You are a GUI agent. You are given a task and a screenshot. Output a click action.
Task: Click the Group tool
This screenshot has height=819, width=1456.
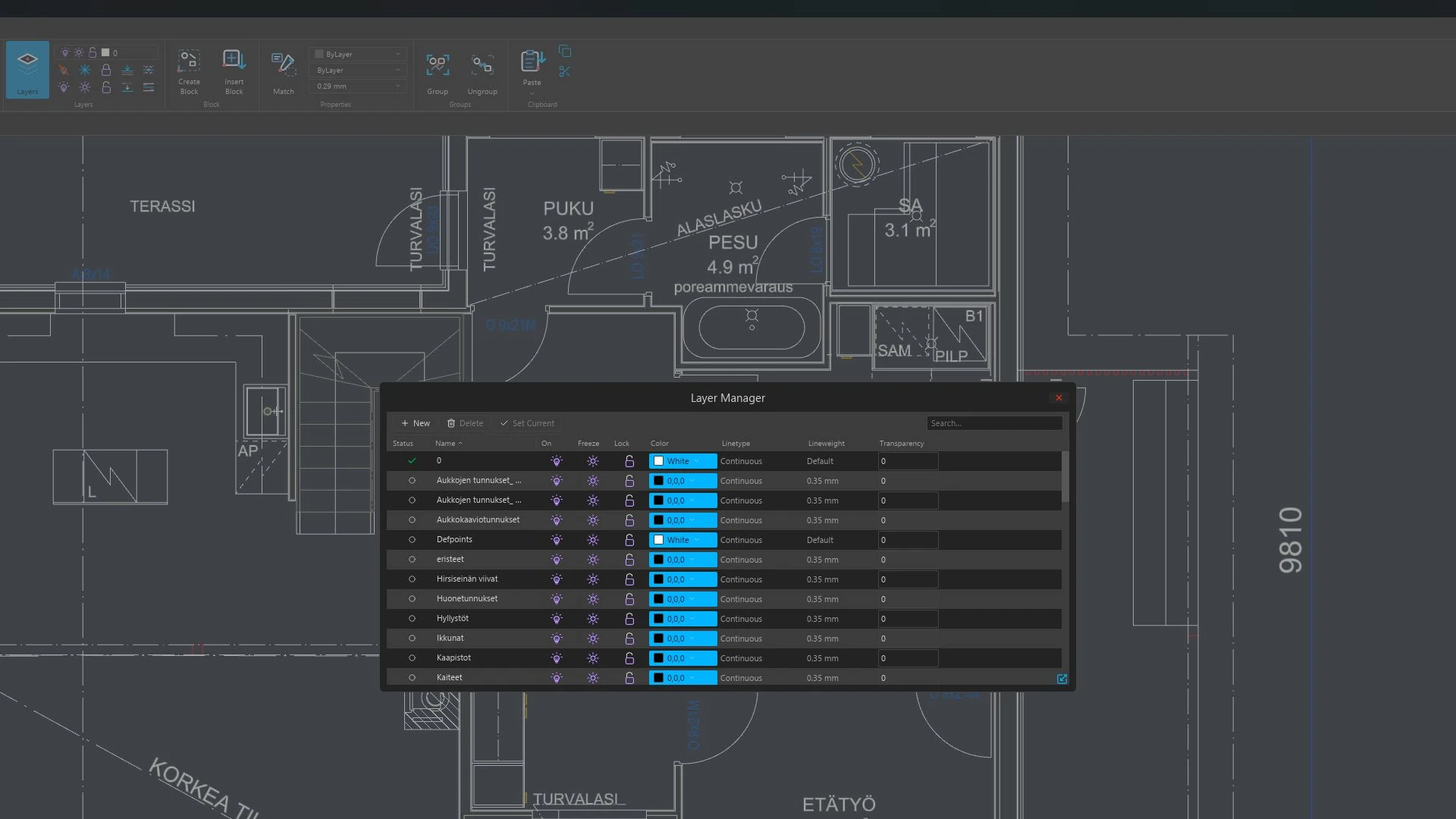[x=438, y=73]
